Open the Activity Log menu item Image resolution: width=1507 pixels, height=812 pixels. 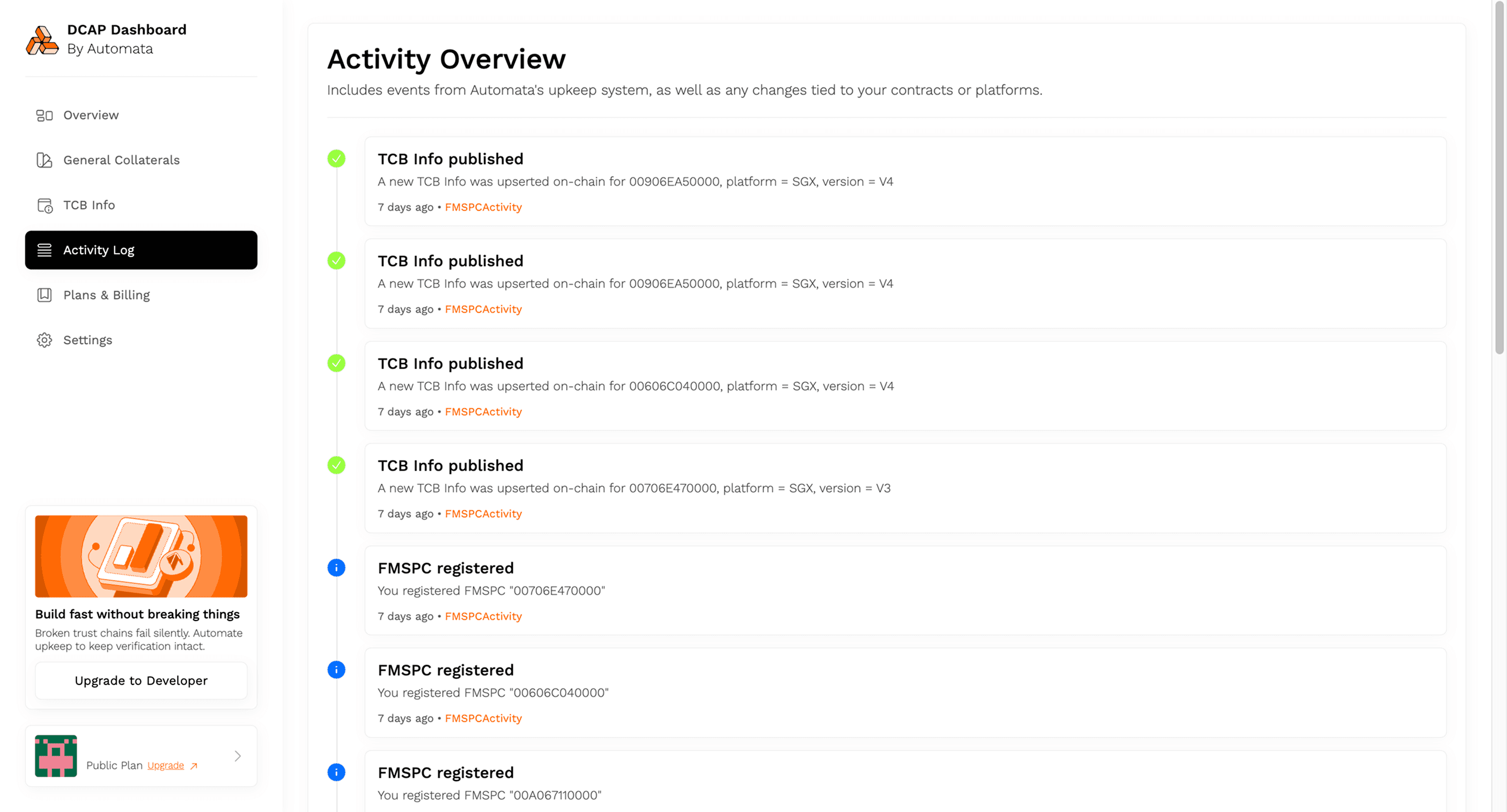point(141,251)
